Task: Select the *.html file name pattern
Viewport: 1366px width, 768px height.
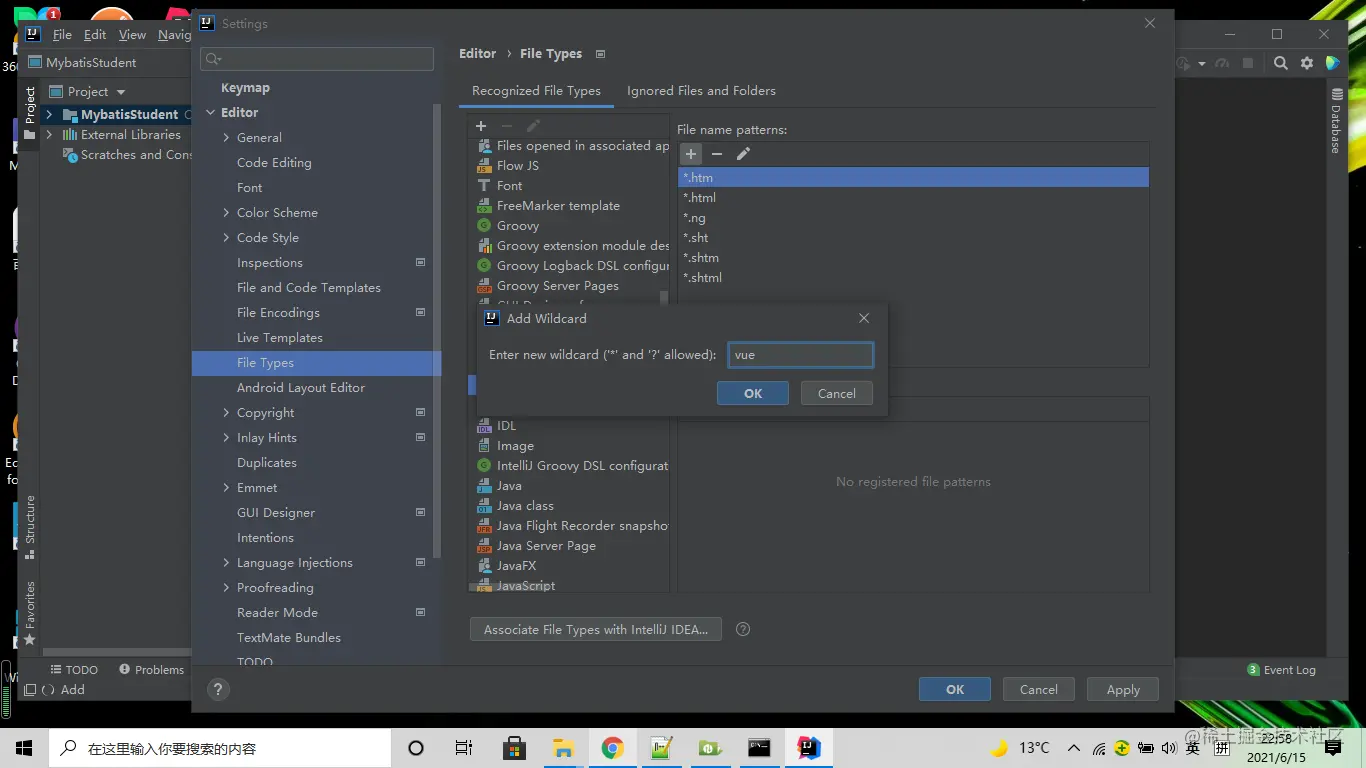Action: coord(913,198)
